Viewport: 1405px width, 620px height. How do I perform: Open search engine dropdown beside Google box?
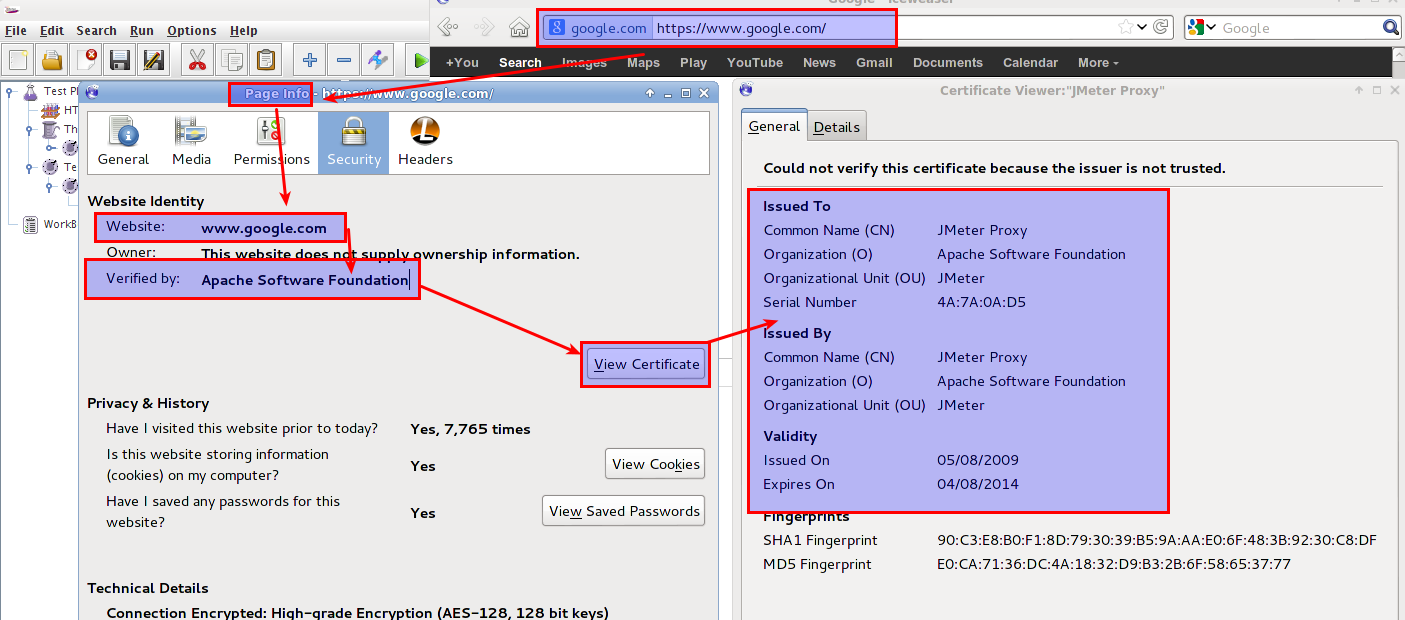(x=1203, y=28)
